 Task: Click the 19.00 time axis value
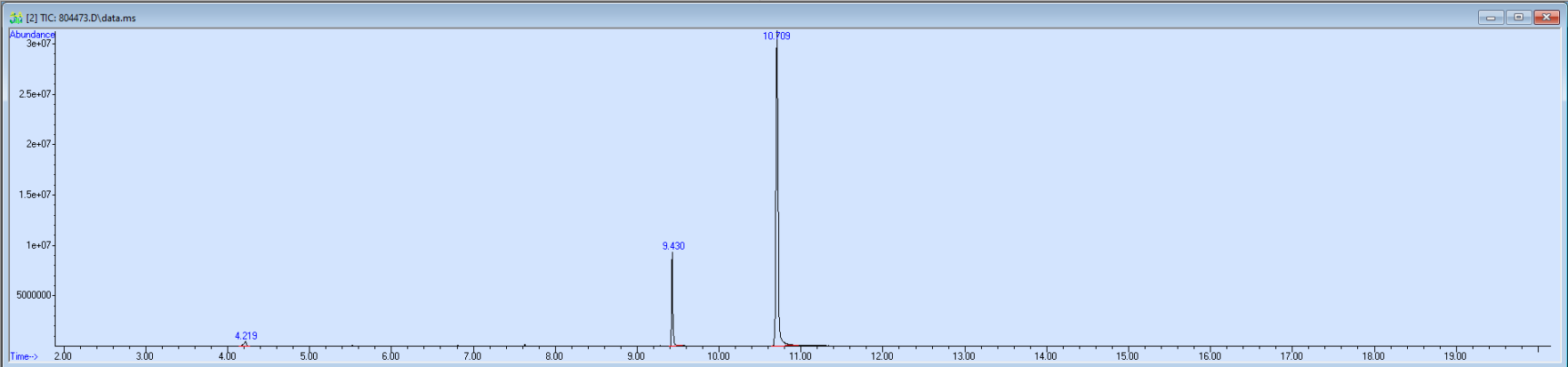point(1455,356)
